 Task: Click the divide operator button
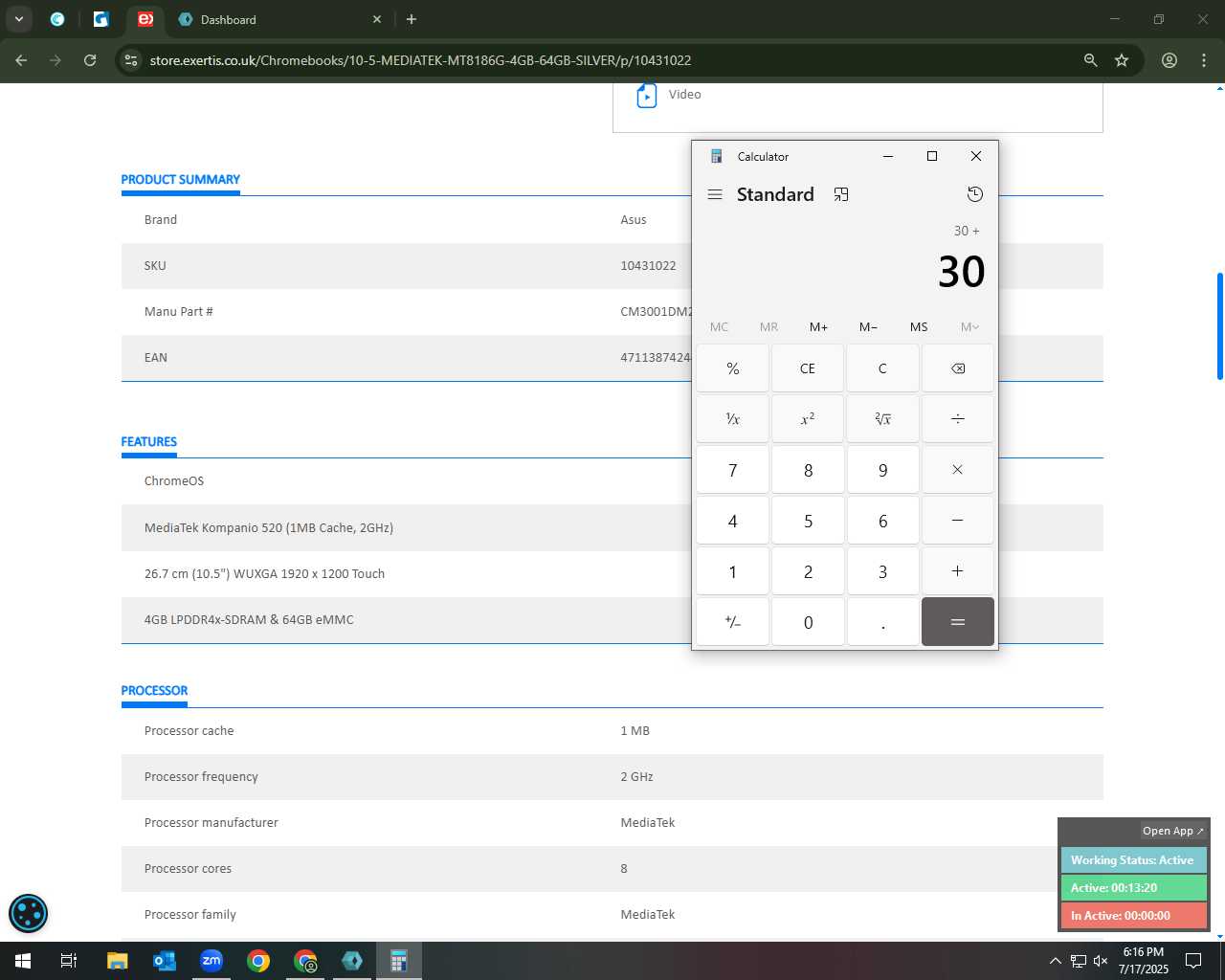(x=958, y=419)
